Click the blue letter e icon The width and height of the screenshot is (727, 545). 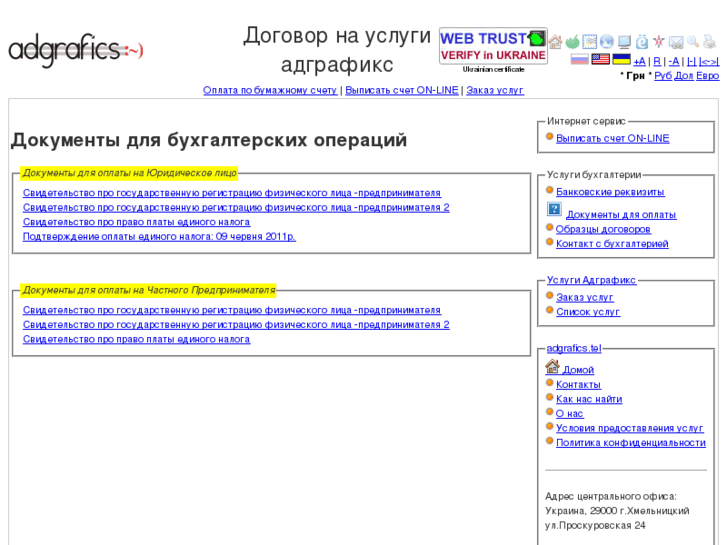[642, 42]
